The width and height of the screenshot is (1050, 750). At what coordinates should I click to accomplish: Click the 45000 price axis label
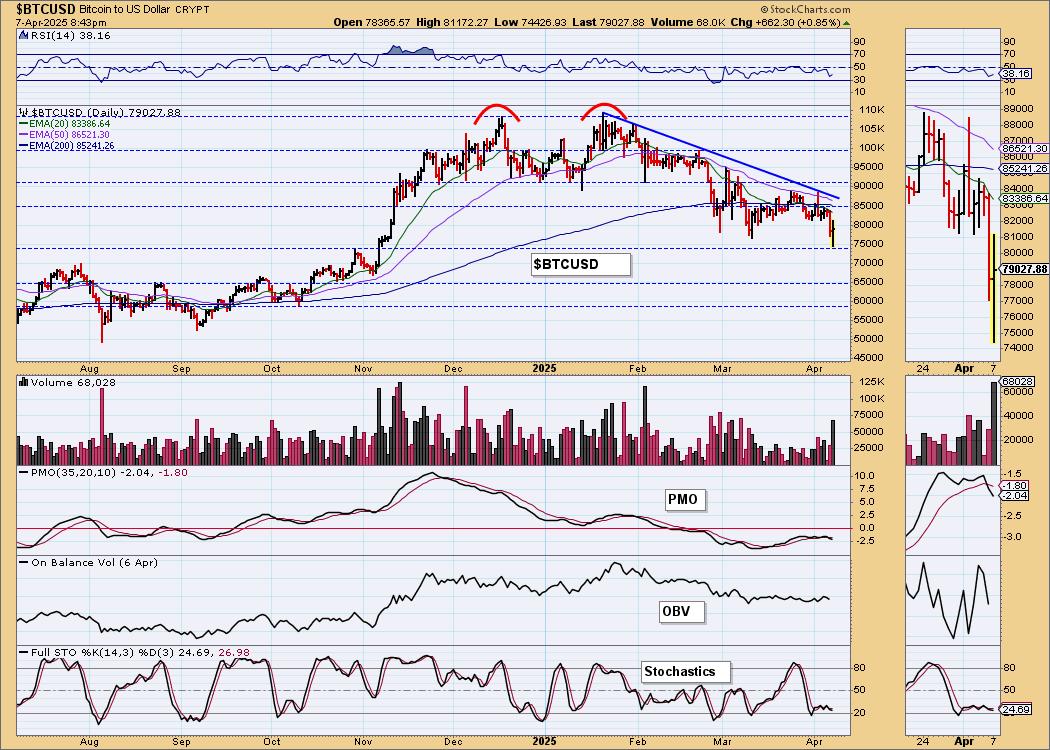tap(870, 358)
